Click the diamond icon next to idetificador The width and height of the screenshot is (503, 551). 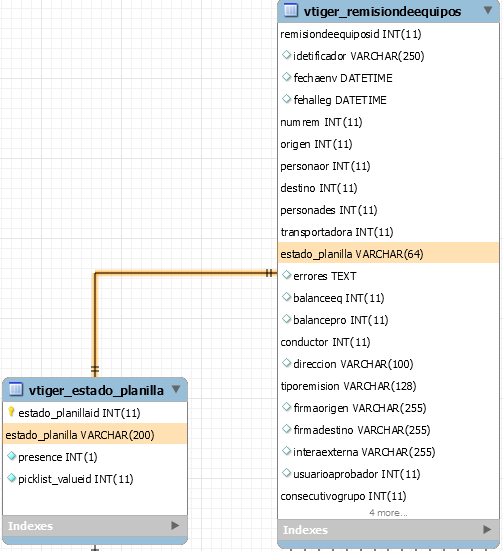pyautogui.click(x=286, y=55)
